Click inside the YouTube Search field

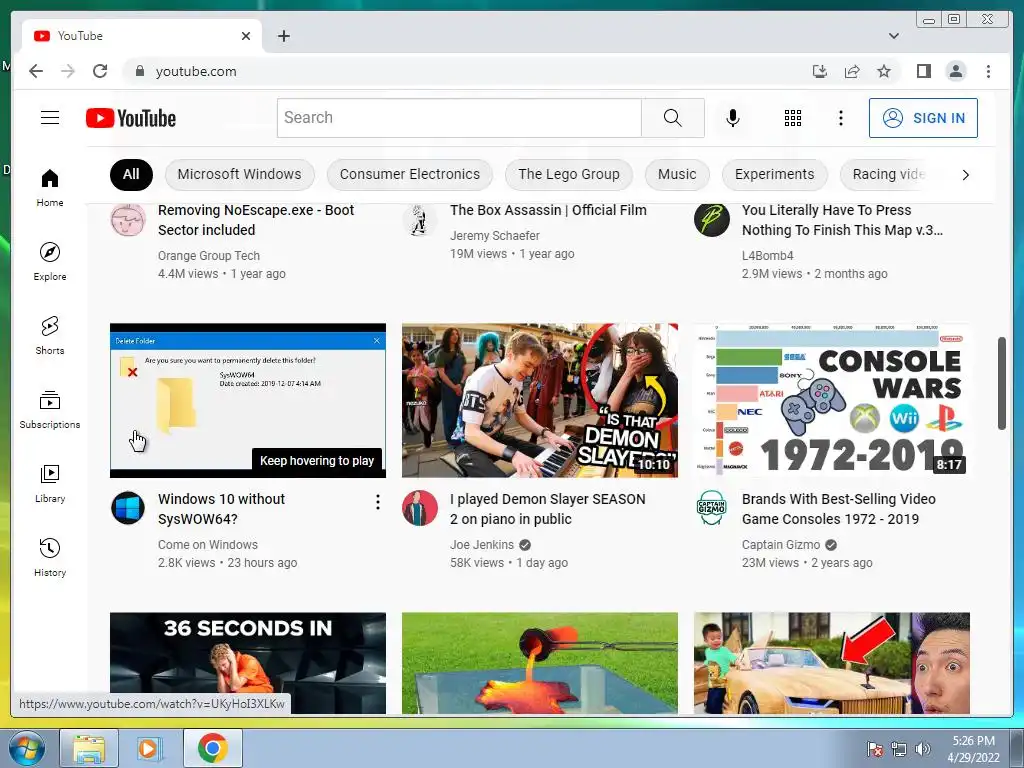pyautogui.click(x=459, y=118)
